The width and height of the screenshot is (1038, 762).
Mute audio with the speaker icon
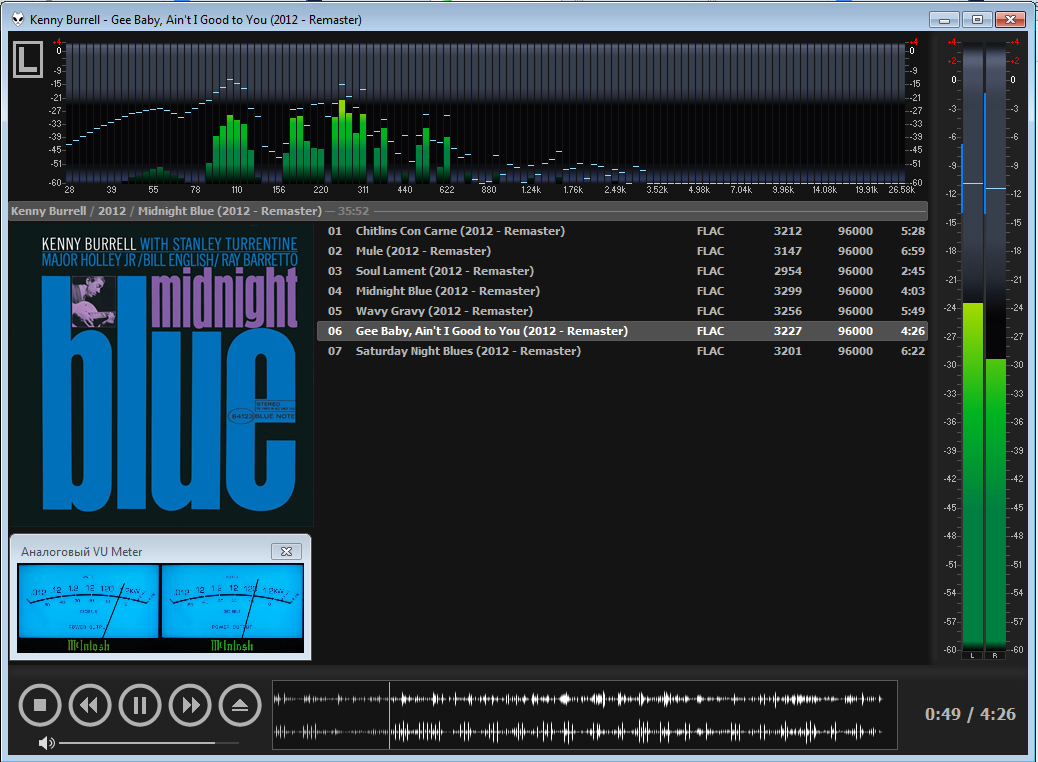46,743
